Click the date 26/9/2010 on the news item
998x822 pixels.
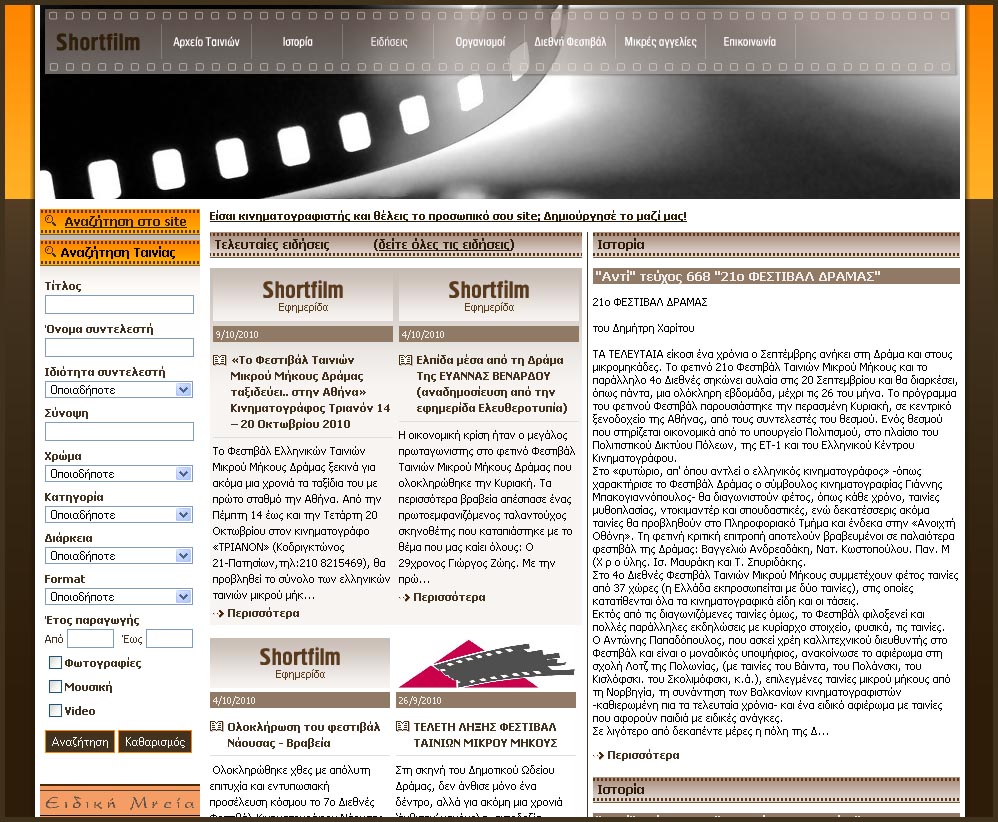click(419, 700)
